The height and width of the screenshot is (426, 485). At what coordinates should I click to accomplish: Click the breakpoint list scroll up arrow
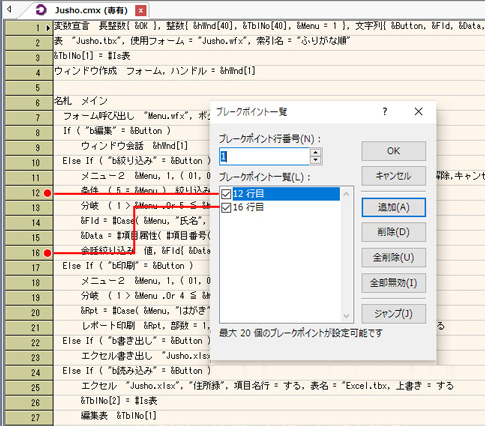[346, 194]
